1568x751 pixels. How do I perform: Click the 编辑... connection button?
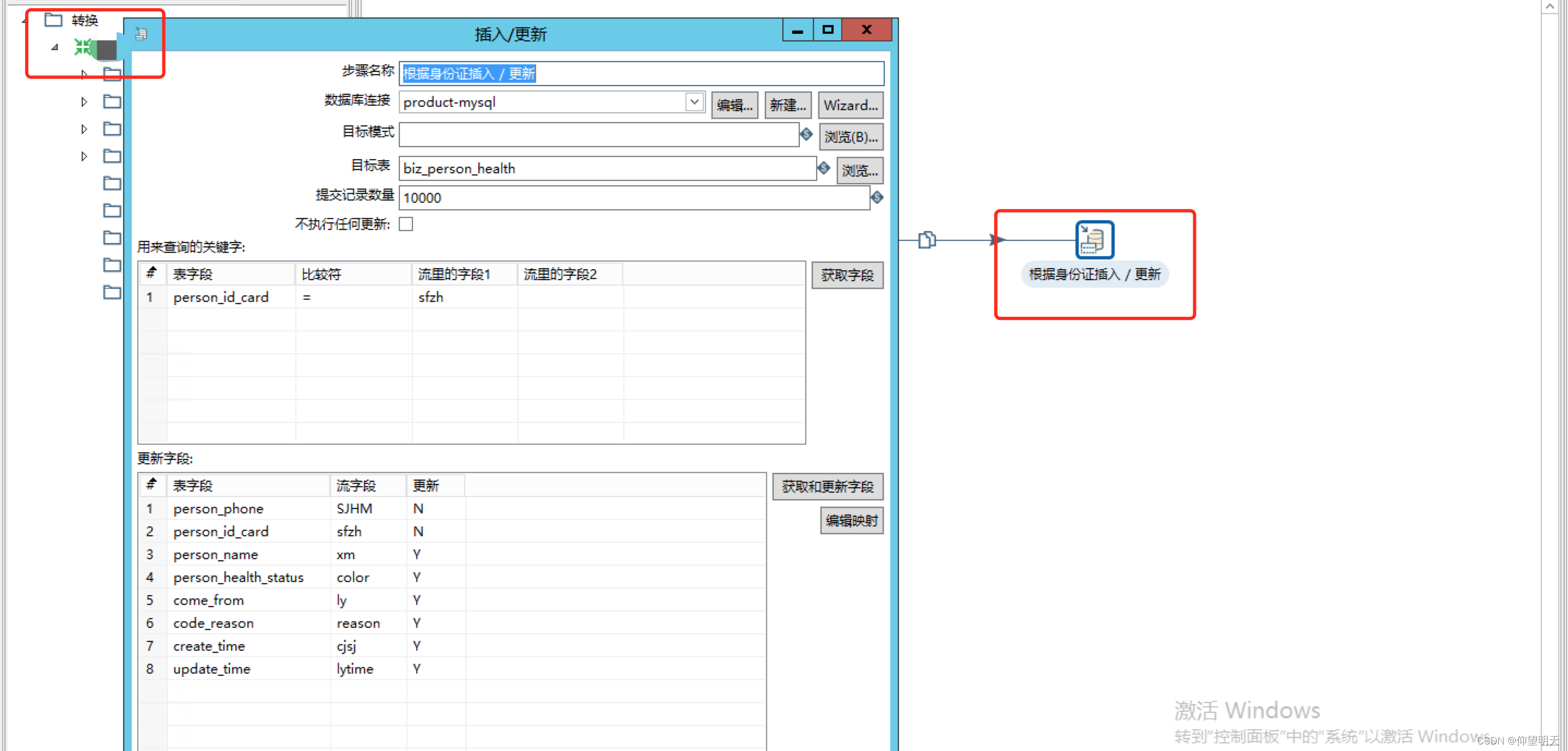[x=734, y=105]
